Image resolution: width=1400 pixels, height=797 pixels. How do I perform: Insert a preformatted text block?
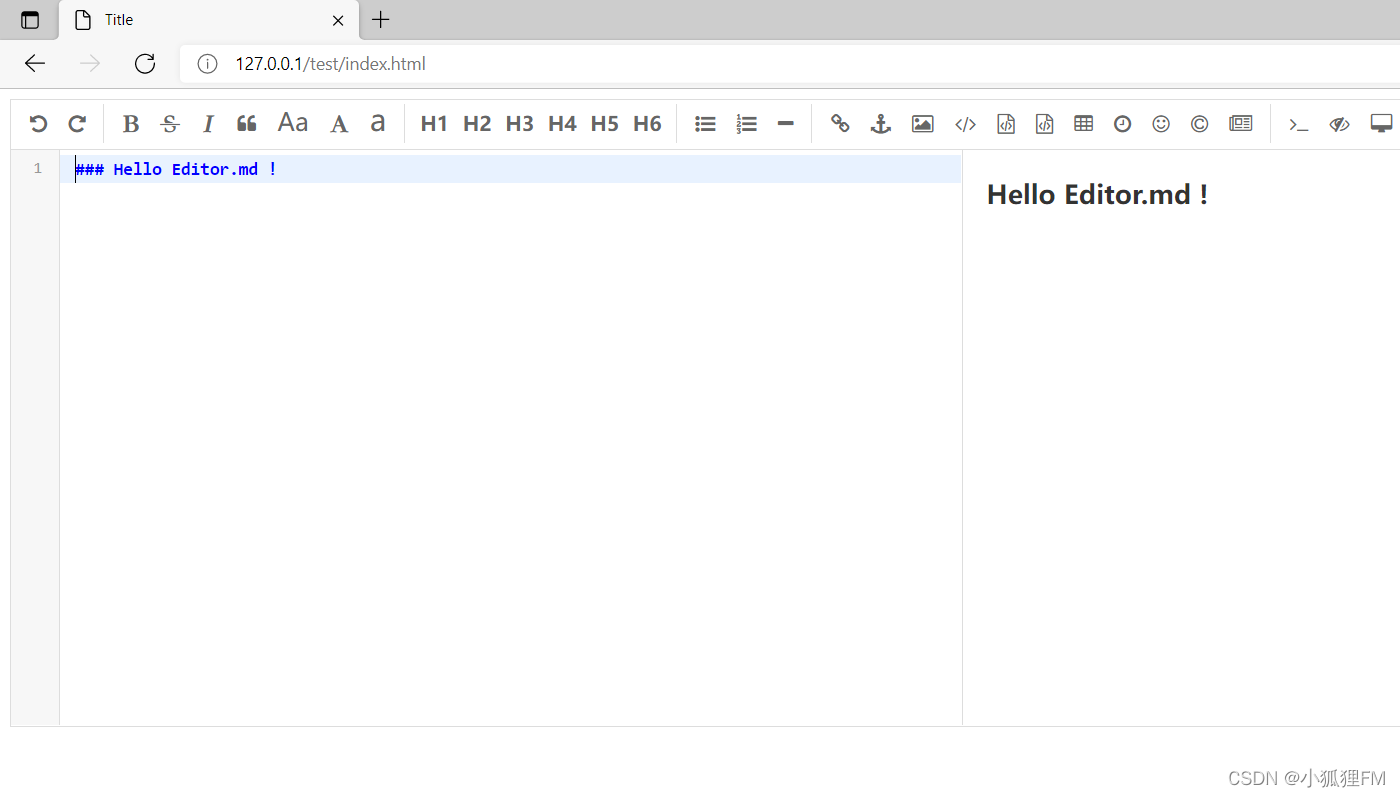[x=1006, y=124]
